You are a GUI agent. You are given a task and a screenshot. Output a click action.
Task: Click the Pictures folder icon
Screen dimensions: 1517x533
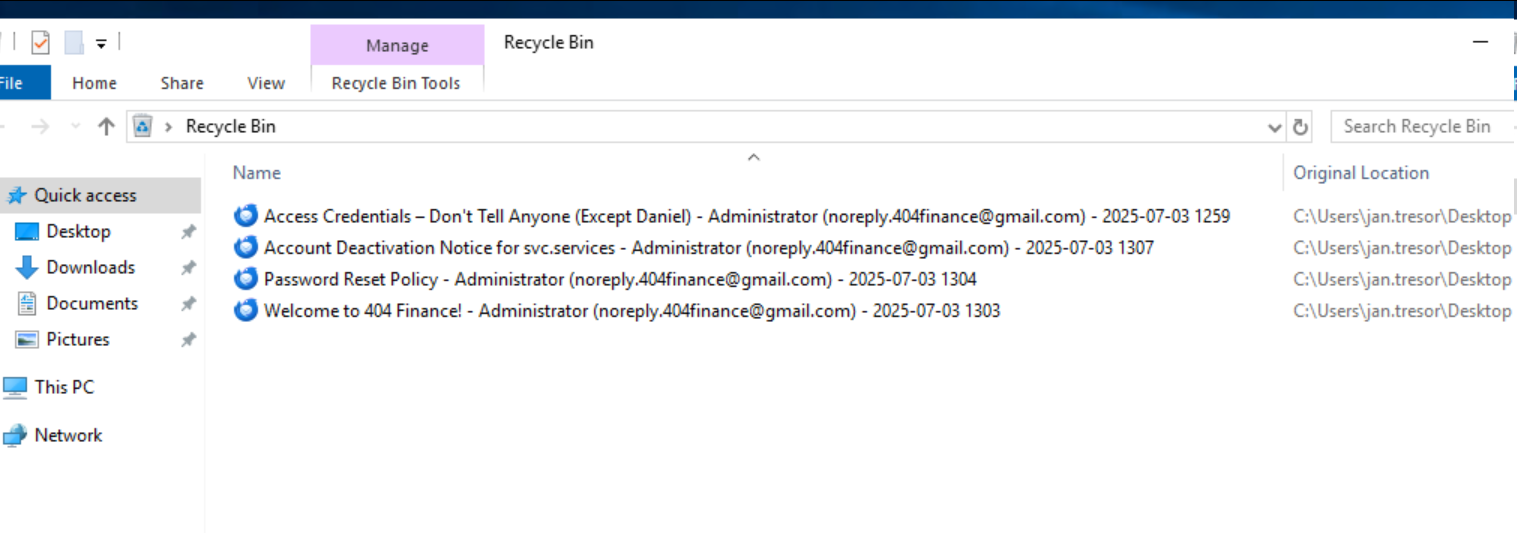click(x=27, y=339)
